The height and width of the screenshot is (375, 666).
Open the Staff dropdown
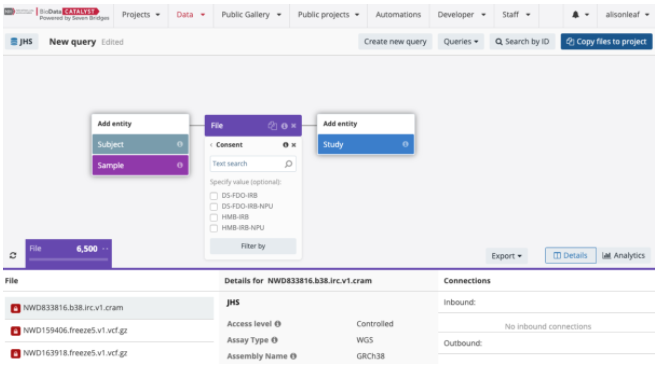tap(516, 14)
